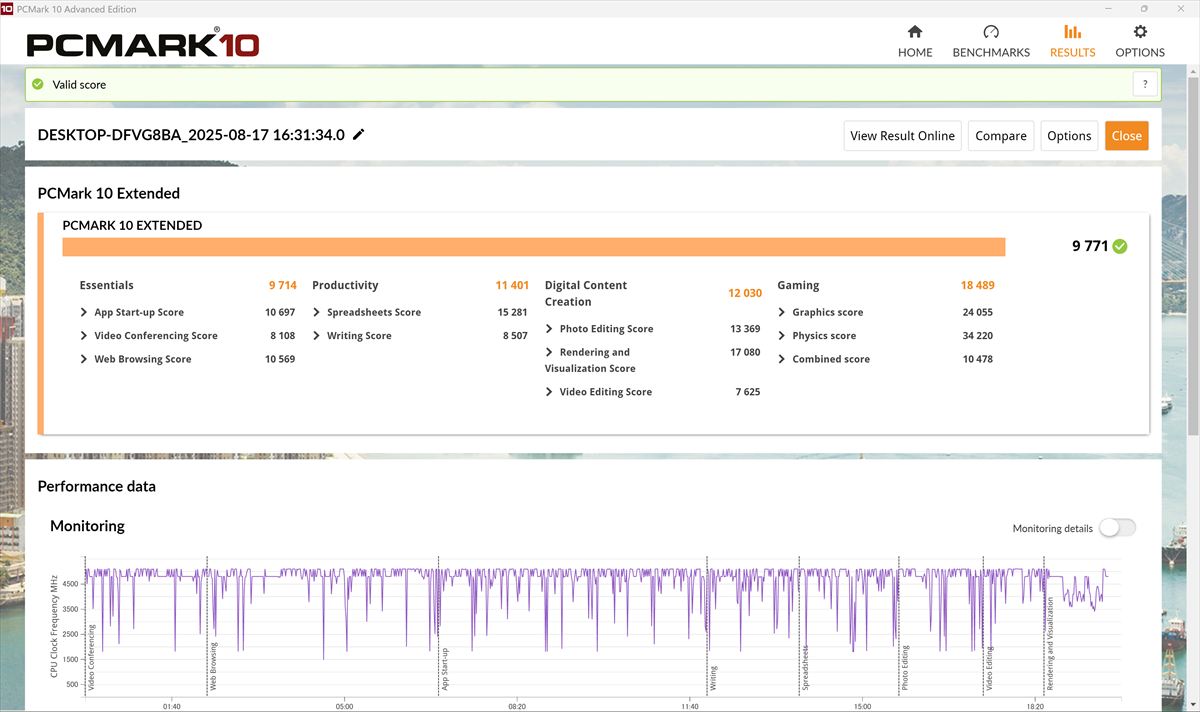The height and width of the screenshot is (712, 1200).
Task: Click the Gaming heading
Action: [x=798, y=285]
